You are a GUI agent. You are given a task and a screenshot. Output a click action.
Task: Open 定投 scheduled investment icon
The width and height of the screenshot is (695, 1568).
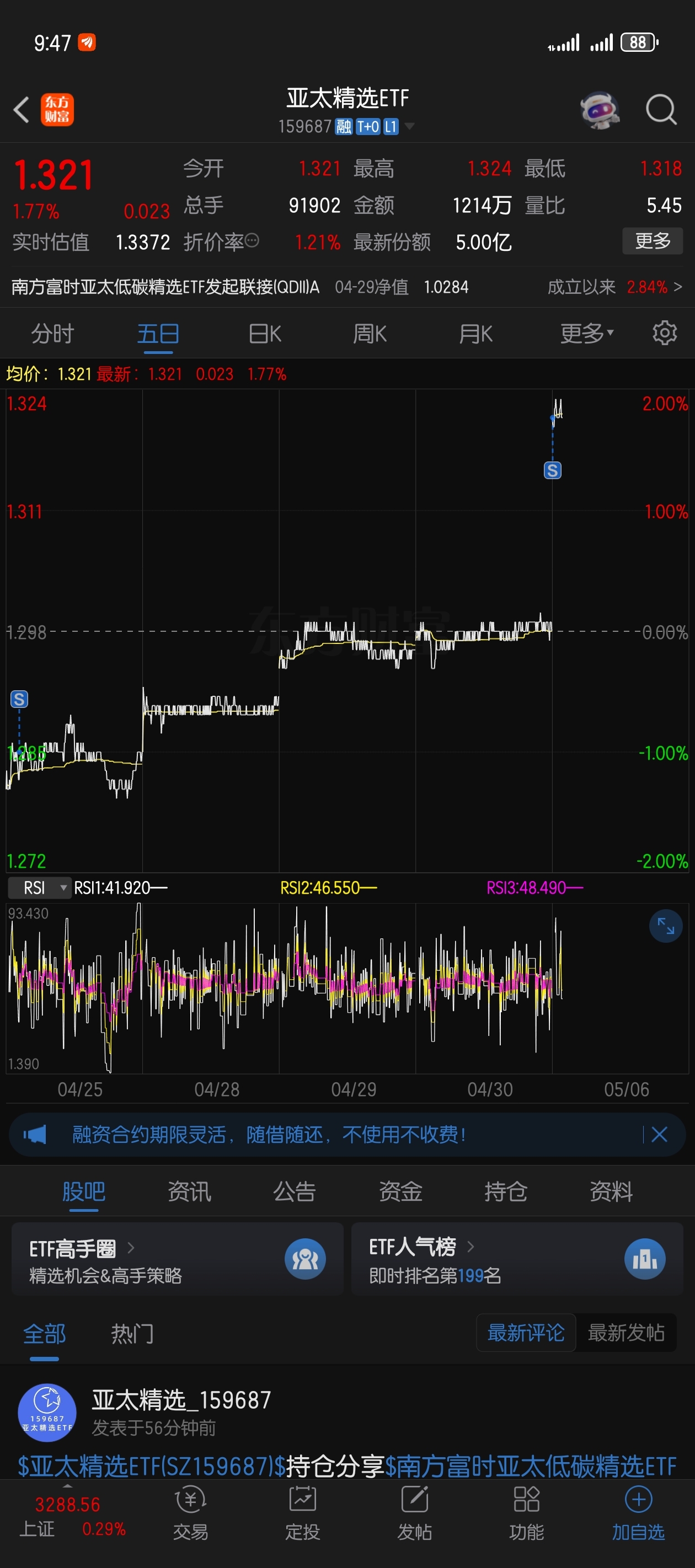click(x=303, y=1499)
